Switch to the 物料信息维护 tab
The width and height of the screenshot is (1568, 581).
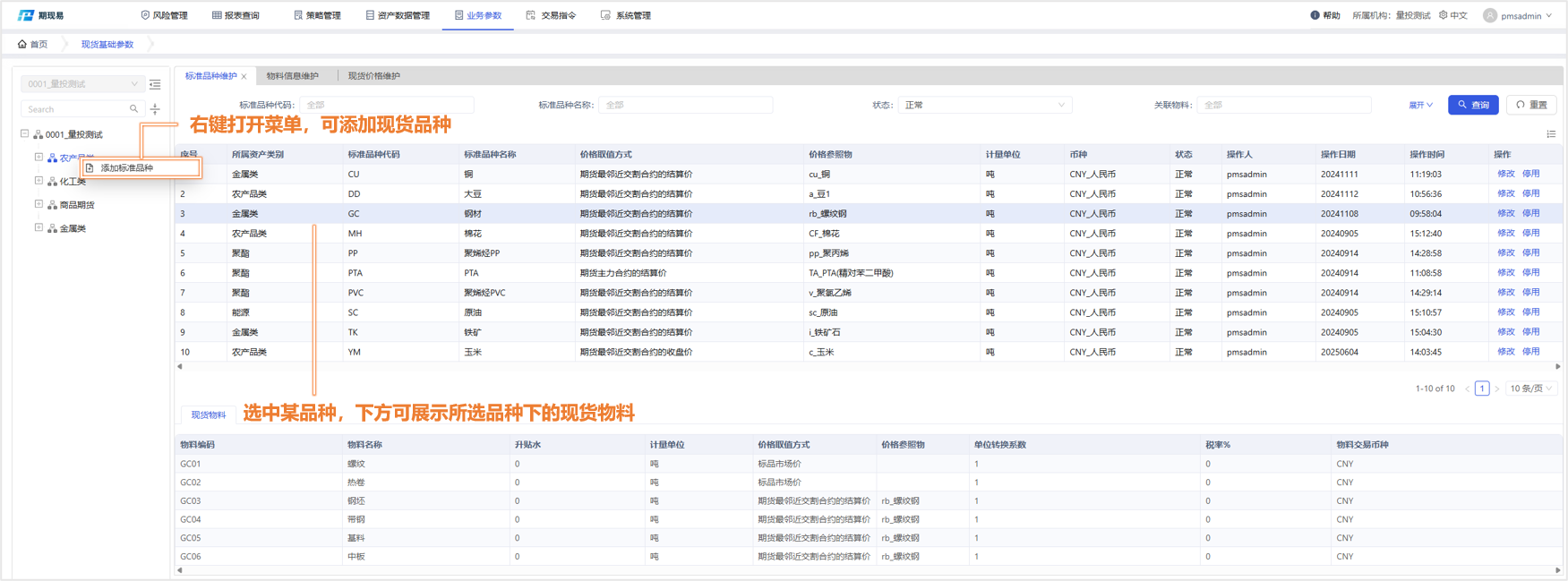click(292, 76)
